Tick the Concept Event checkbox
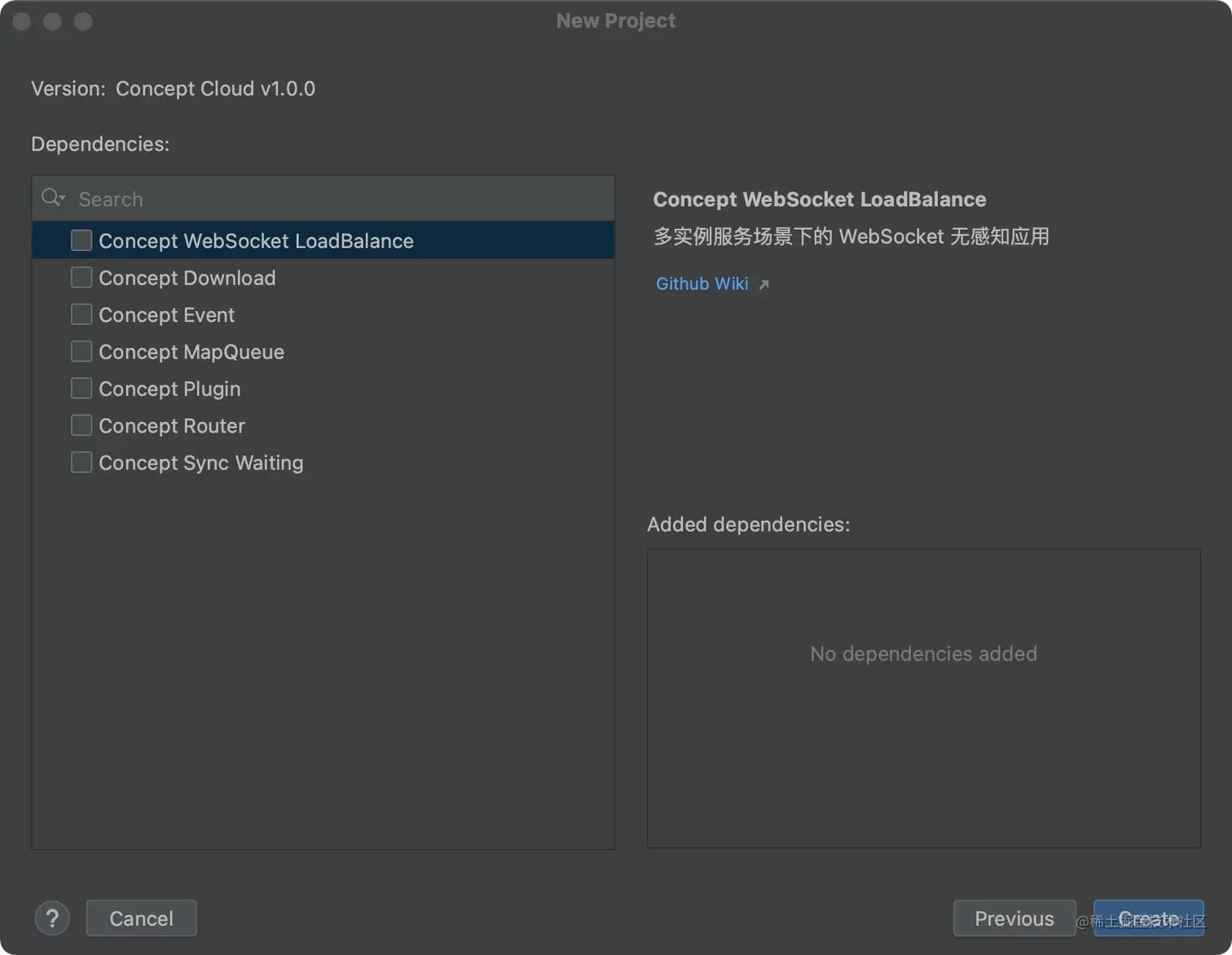Viewport: 1232px width, 955px height. point(81,315)
